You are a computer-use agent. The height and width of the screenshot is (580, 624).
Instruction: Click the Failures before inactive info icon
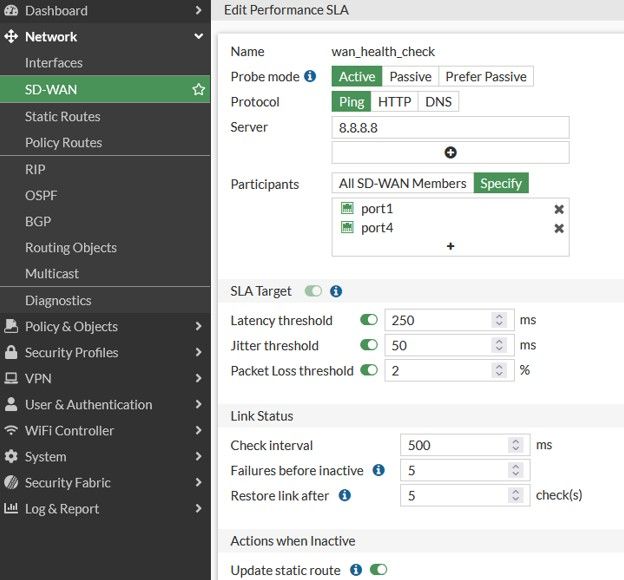pyautogui.click(x=379, y=470)
